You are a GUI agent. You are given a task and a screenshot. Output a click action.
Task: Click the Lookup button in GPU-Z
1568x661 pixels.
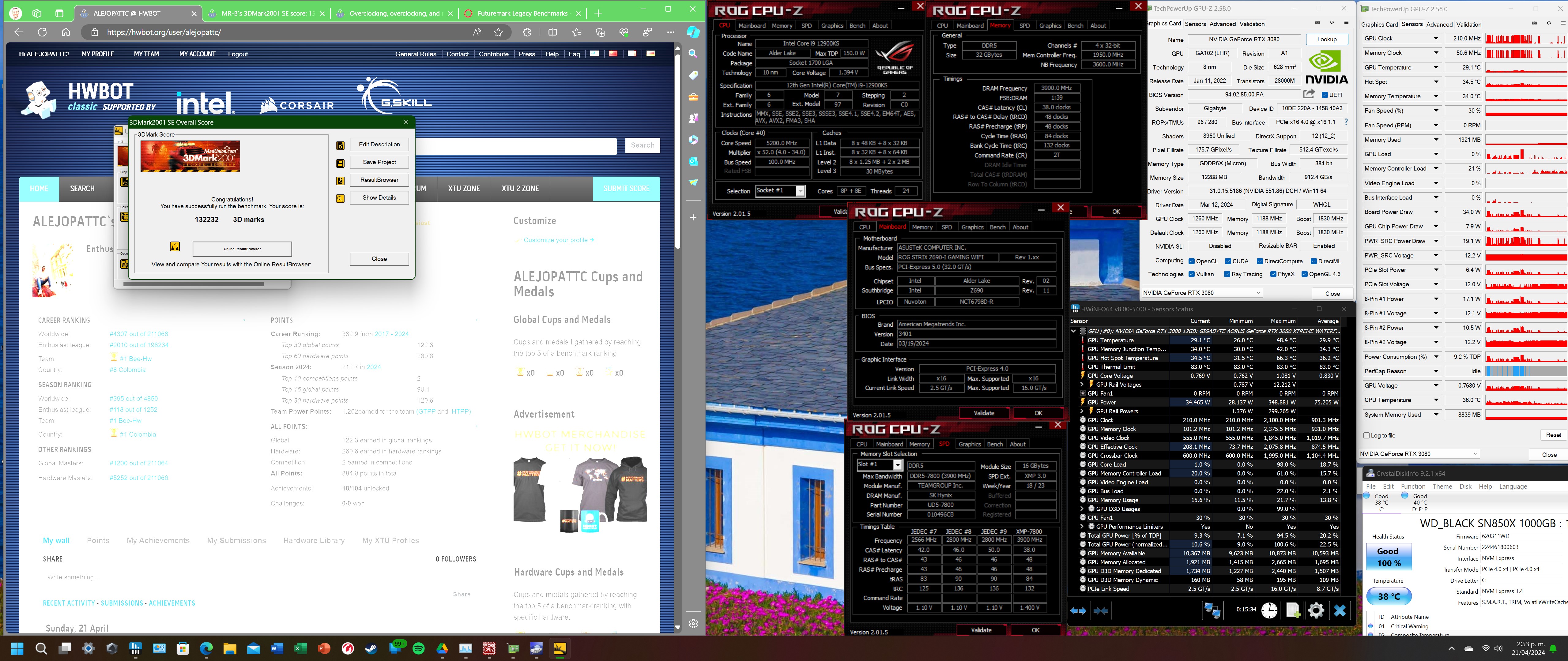click(x=1327, y=39)
